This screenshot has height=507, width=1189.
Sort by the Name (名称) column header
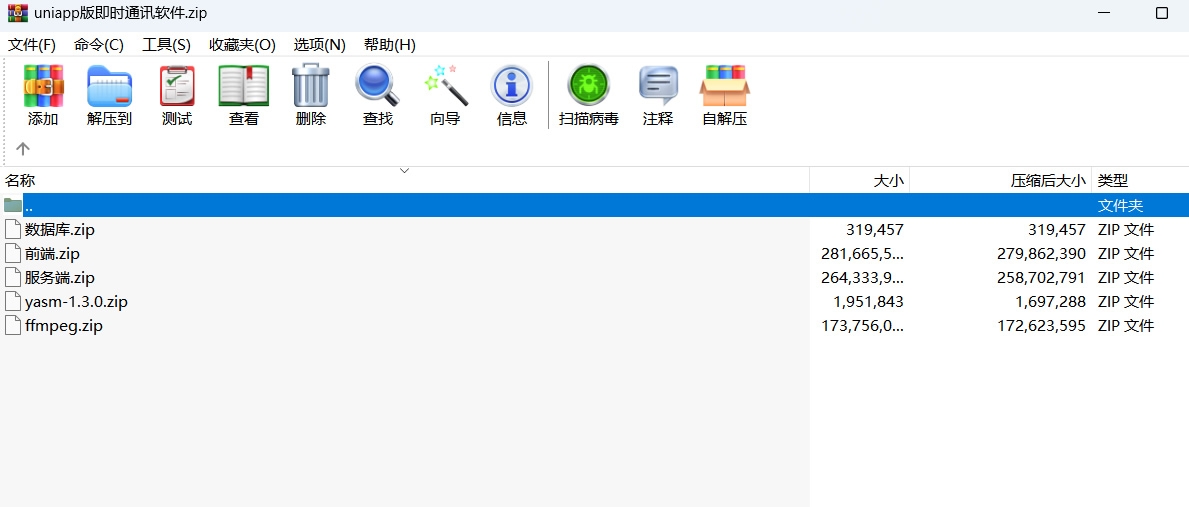20,181
